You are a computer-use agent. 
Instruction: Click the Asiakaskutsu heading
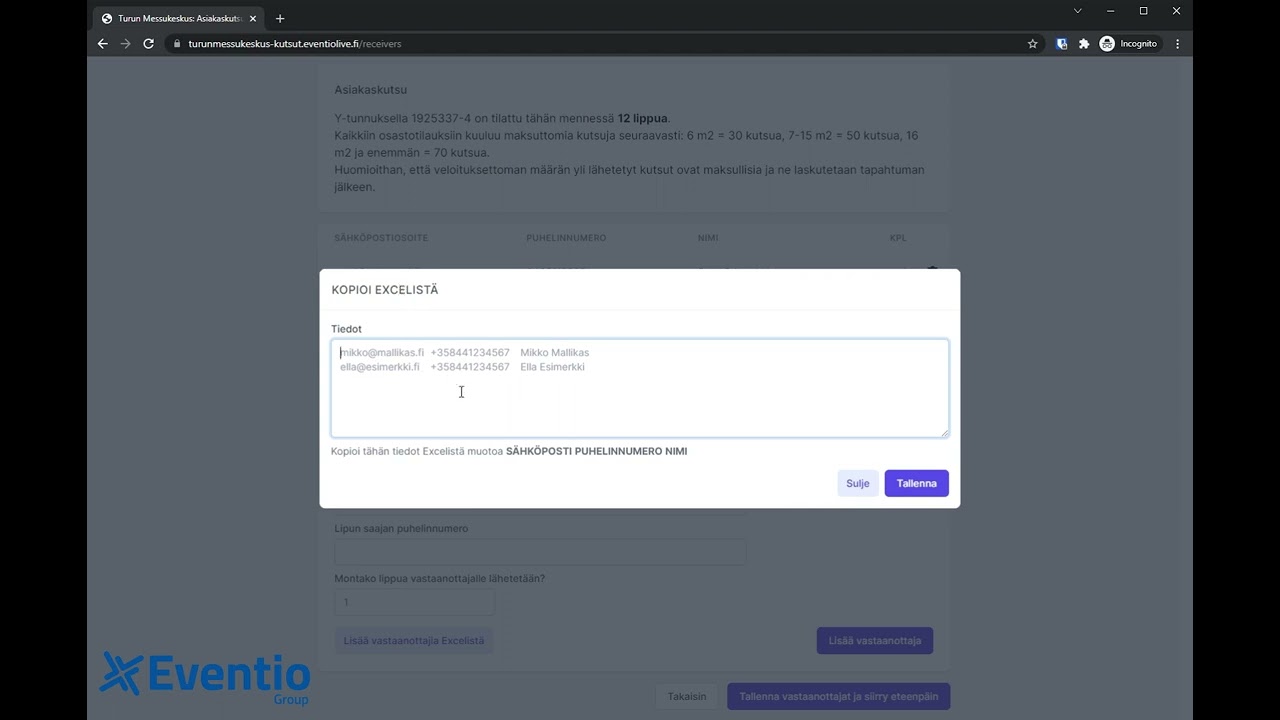[x=370, y=90]
